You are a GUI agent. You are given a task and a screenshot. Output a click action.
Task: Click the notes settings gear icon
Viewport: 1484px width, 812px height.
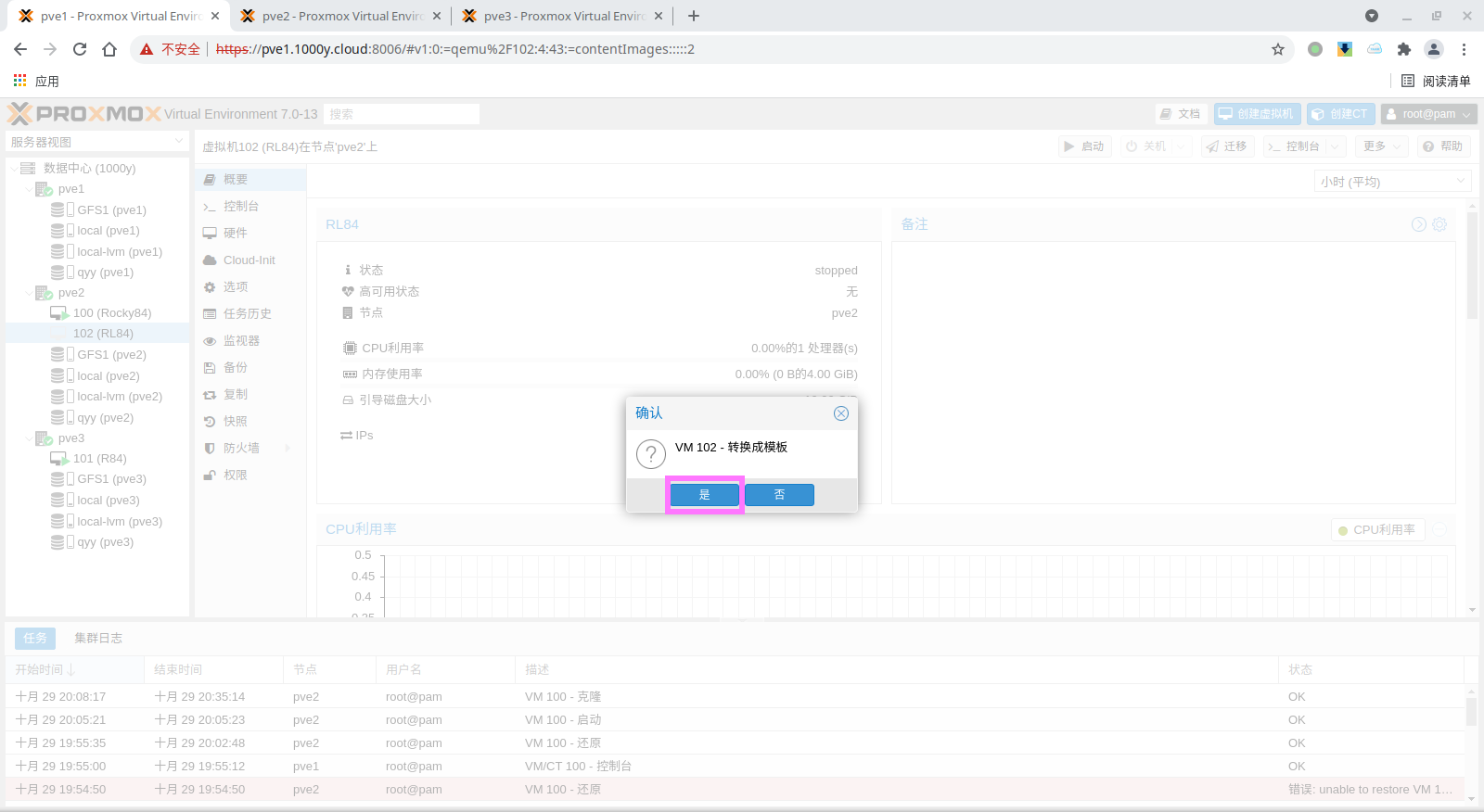tap(1439, 224)
